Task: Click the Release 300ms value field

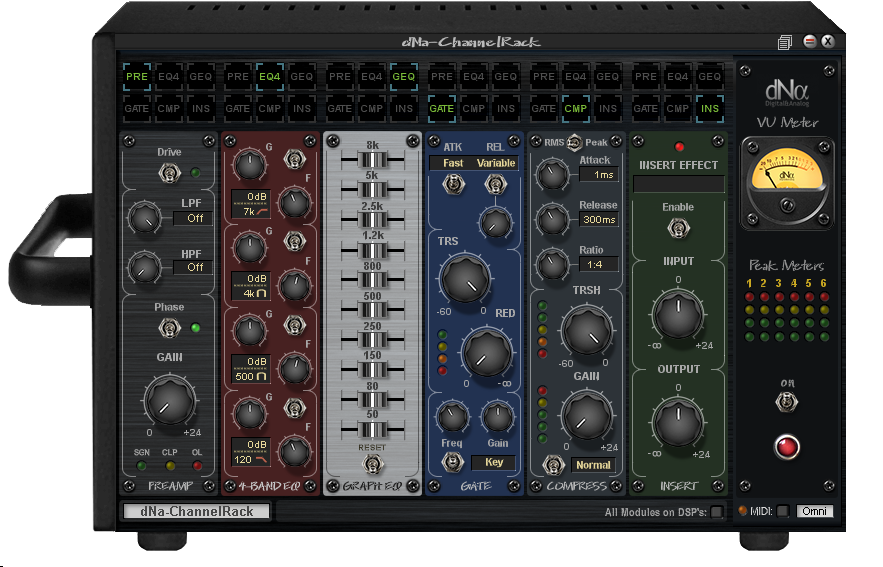Action: pyautogui.click(x=599, y=220)
